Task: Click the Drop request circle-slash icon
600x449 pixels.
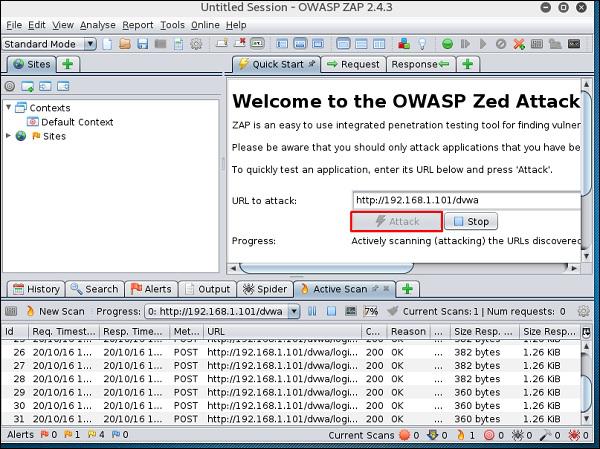Action: (x=501, y=44)
